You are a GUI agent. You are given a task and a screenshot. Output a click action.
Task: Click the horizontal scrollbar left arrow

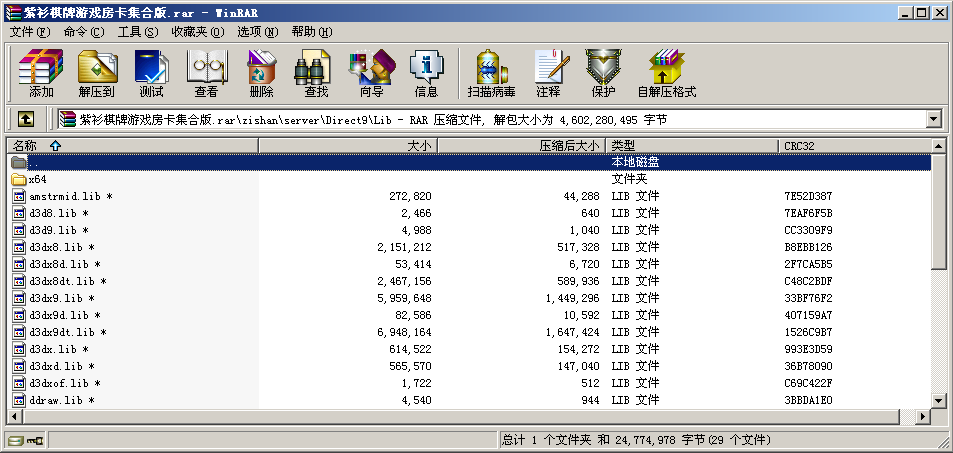click(14, 417)
